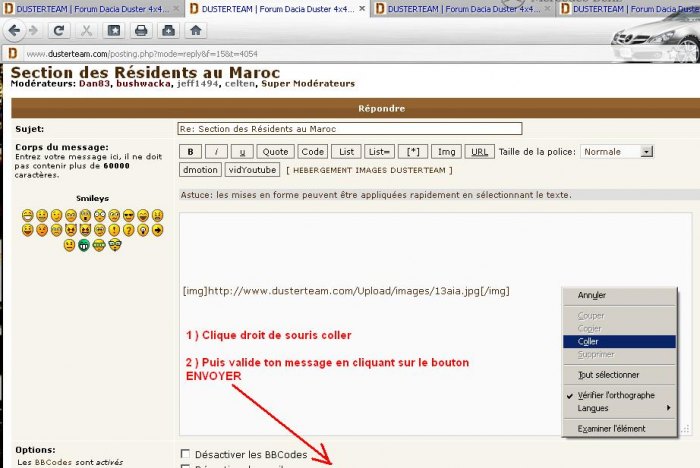Insert the winking smiley
Image resolution: width=700 pixels, height=468 pixels.
point(57,216)
